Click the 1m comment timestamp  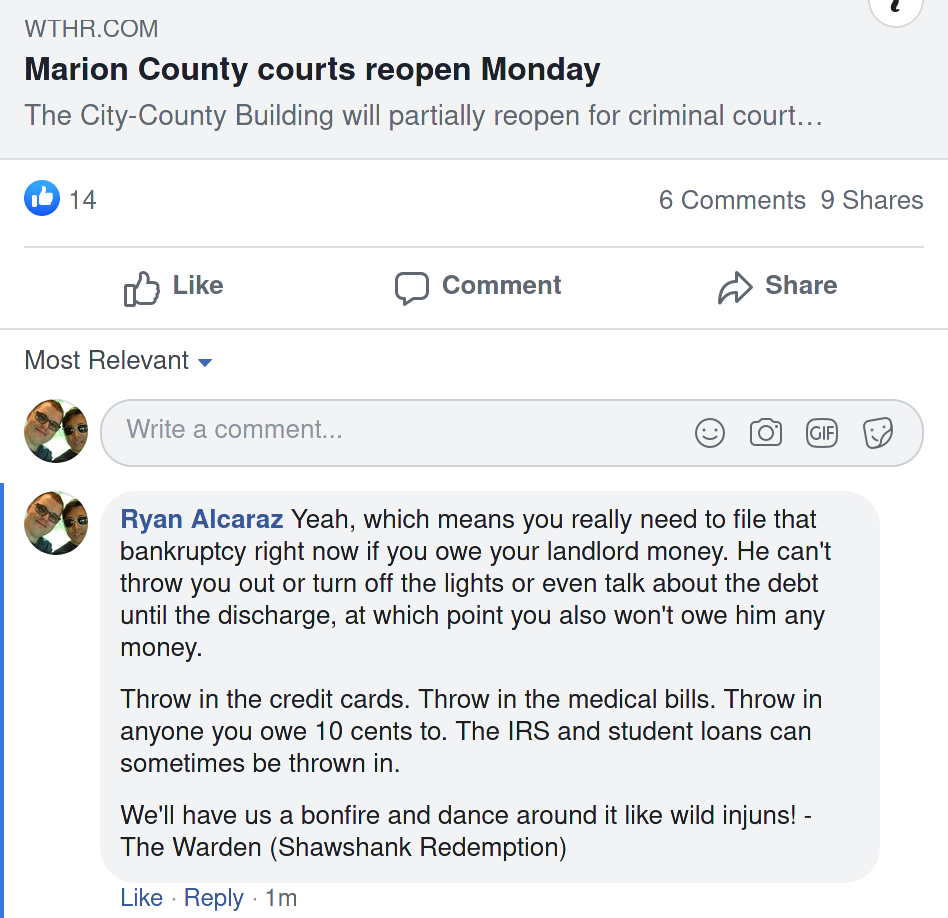(x=281, y=898)
